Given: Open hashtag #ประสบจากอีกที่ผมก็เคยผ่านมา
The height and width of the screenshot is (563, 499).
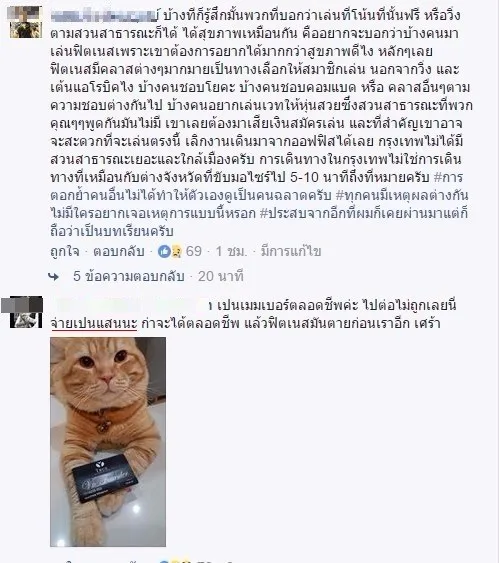Looking at the screenshot, I should point(364,213).
